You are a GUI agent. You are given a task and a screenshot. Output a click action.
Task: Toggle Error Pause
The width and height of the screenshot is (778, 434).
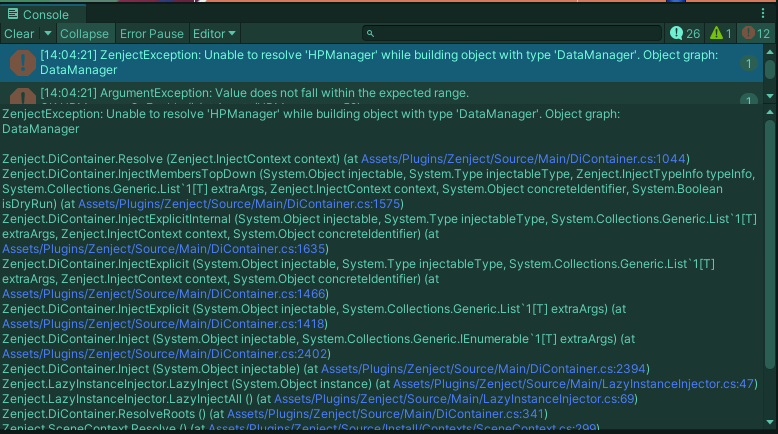(x=152, y=34)
